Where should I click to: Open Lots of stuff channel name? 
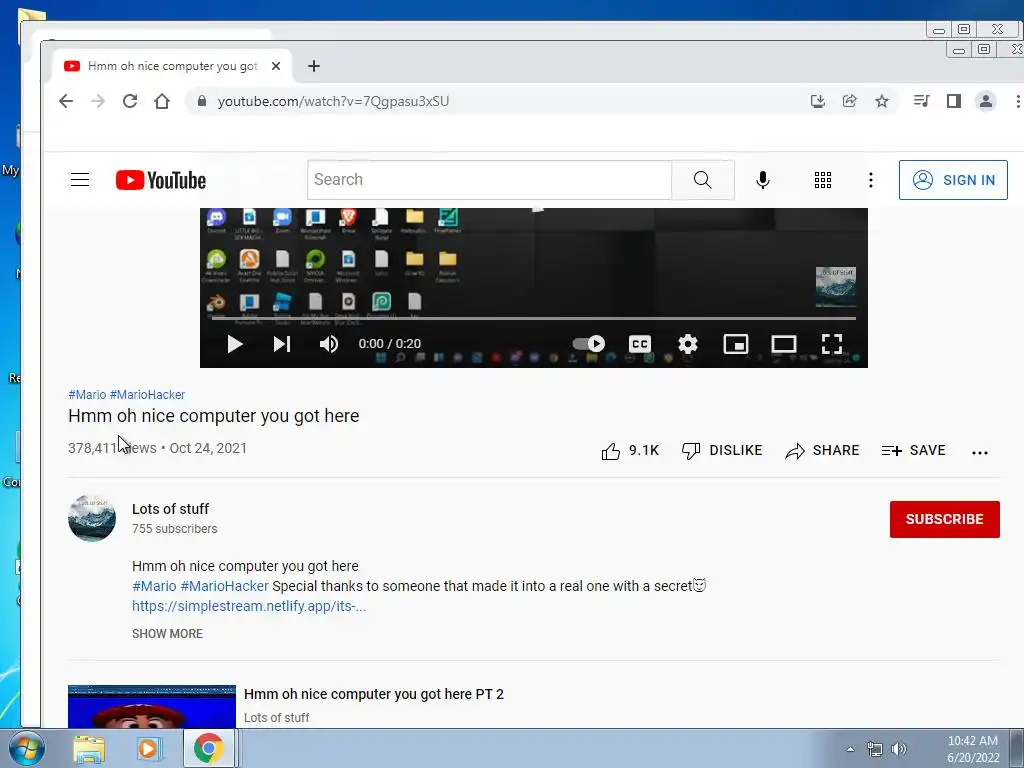(x=170, y=509)
